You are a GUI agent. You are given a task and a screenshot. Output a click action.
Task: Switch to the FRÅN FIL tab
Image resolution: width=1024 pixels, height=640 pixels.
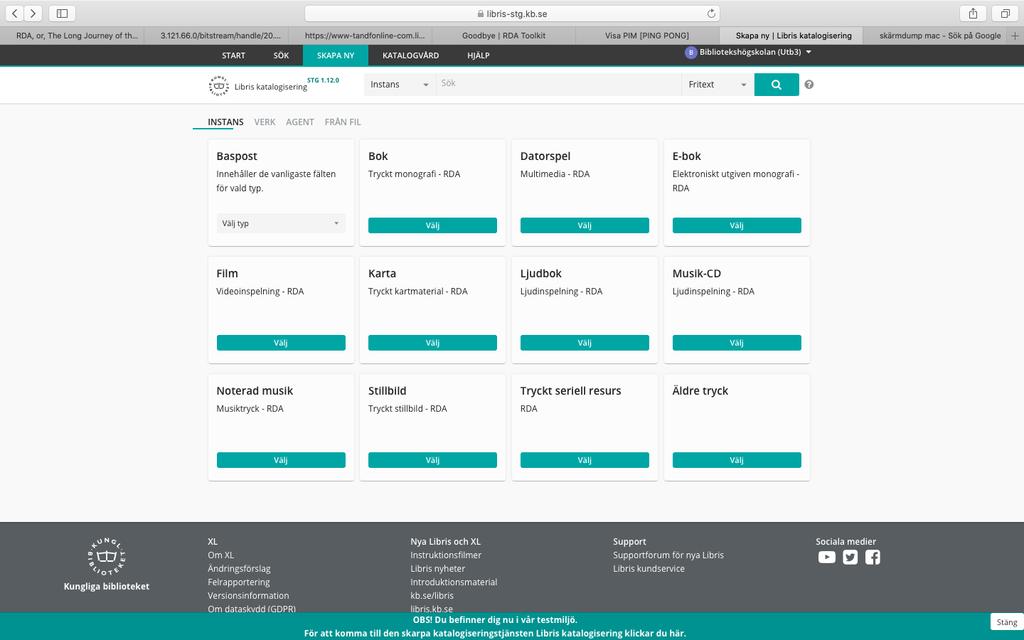tap(342, 122)
